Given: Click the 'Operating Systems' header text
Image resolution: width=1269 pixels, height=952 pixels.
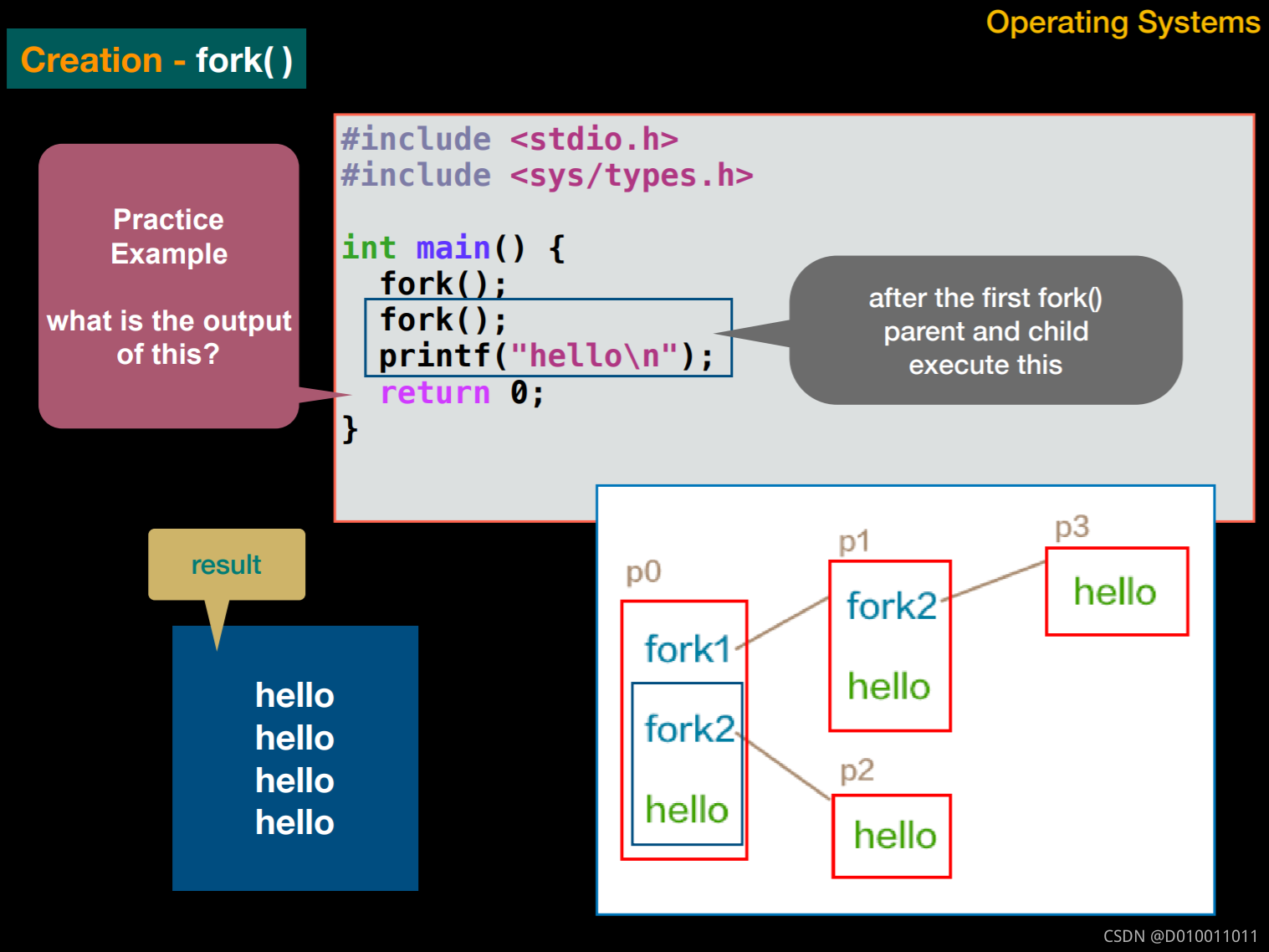Looking at the screenshot, I should click(1123, 23).
